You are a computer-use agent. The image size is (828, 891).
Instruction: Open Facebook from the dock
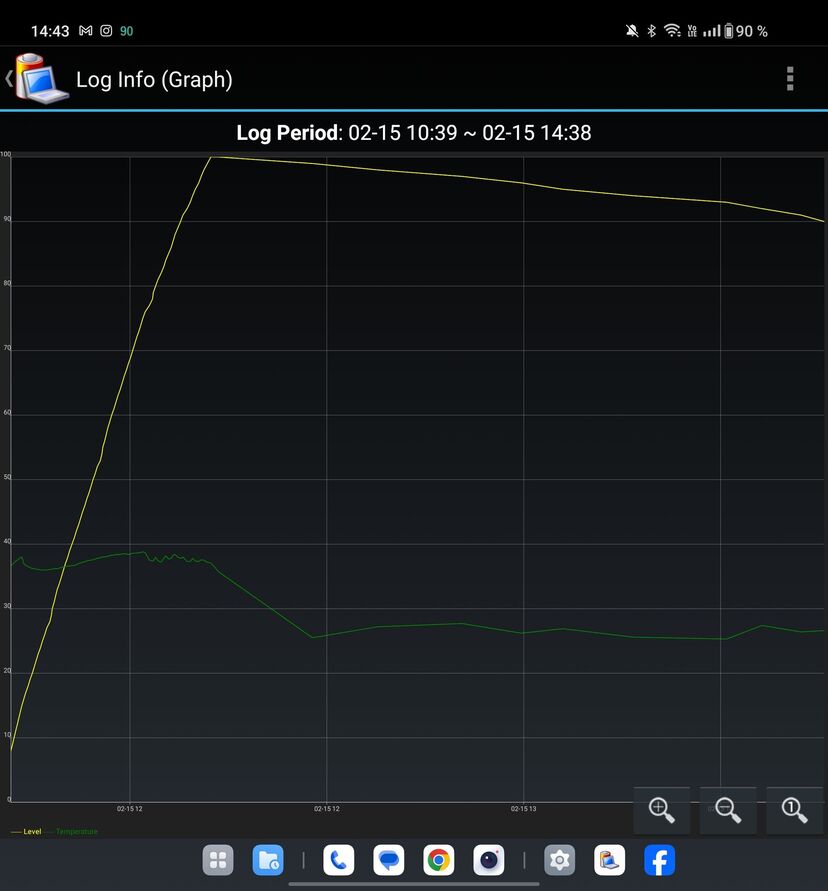(659, 860)
